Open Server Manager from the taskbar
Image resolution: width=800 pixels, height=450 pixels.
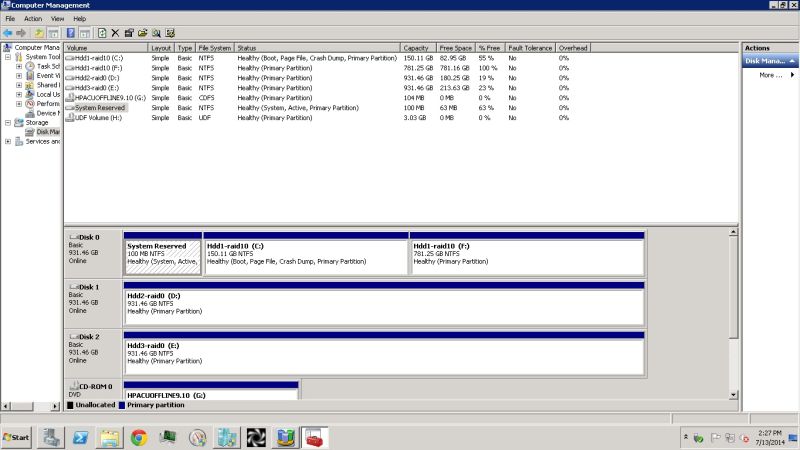(51, 438)
